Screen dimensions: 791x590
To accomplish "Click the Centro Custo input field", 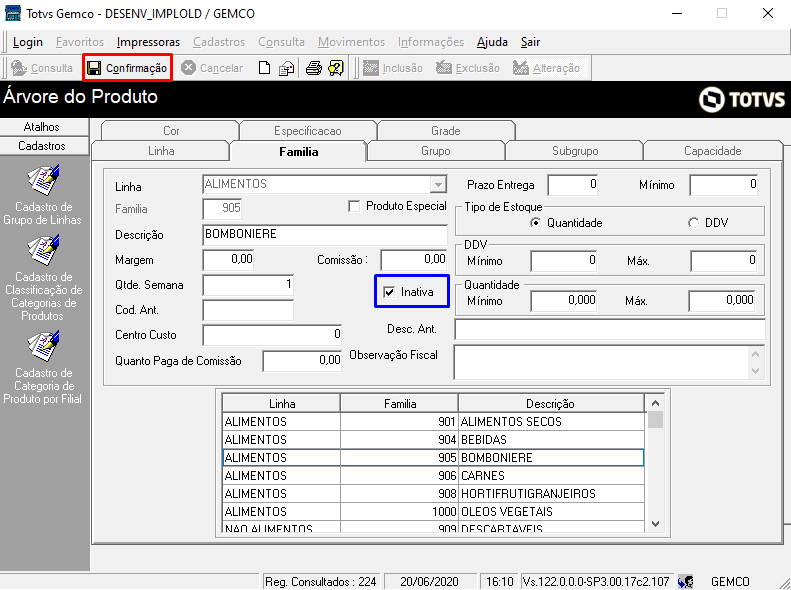I will [272, 335].
